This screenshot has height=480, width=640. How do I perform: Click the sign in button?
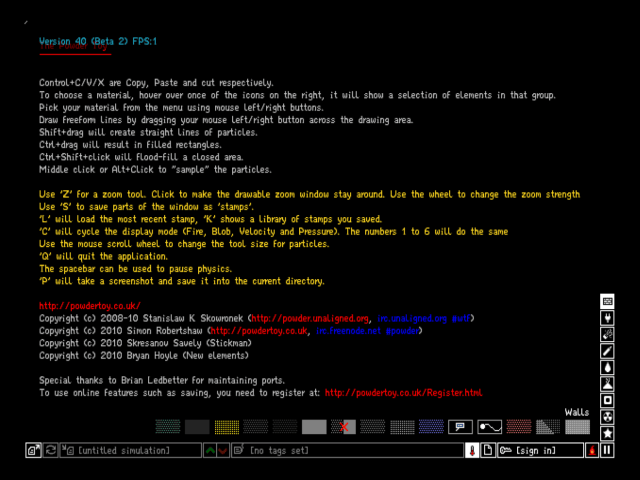pyautogui.click(x=542, y=452)
